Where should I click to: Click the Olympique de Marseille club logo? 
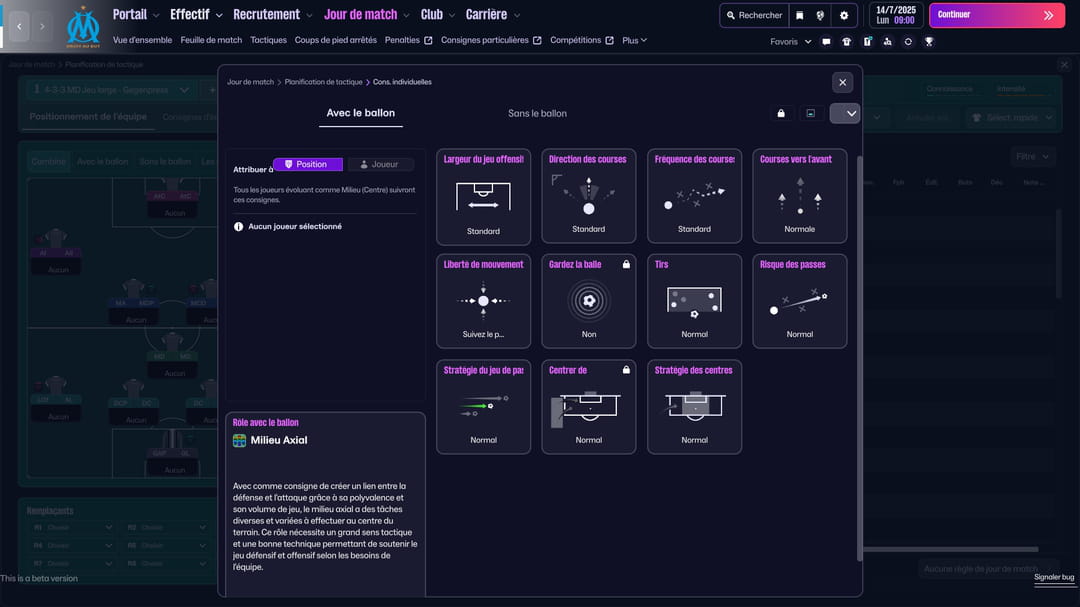(x=83, y=26)
